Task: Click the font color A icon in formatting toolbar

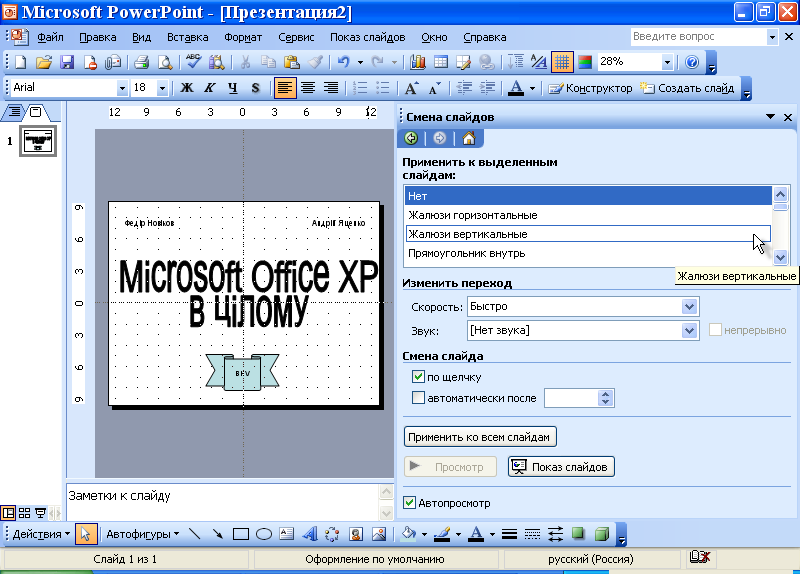Action: (516, 88)
